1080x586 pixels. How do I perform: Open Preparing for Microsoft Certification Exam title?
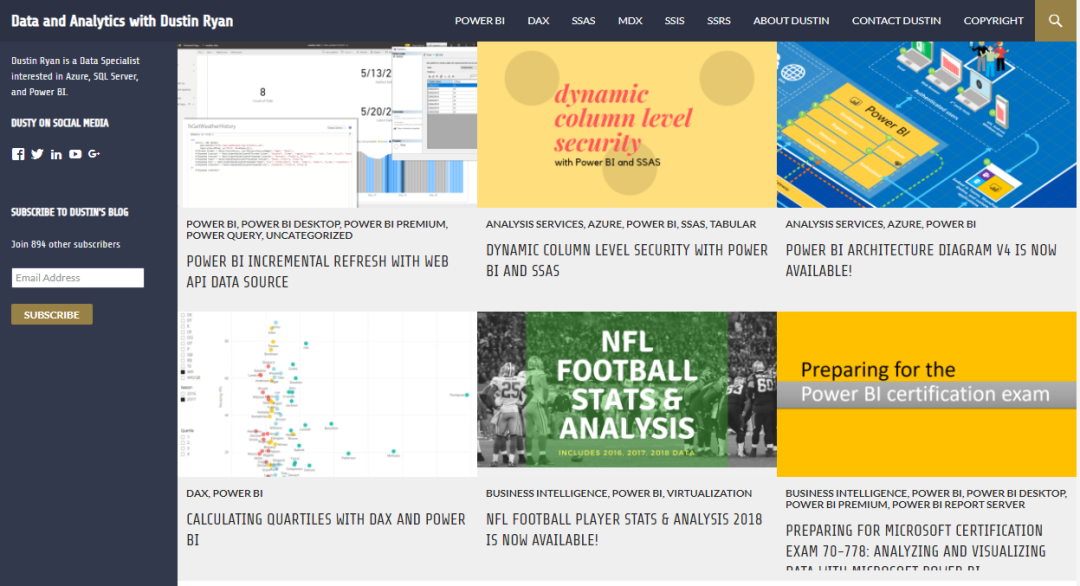point(916,545)
